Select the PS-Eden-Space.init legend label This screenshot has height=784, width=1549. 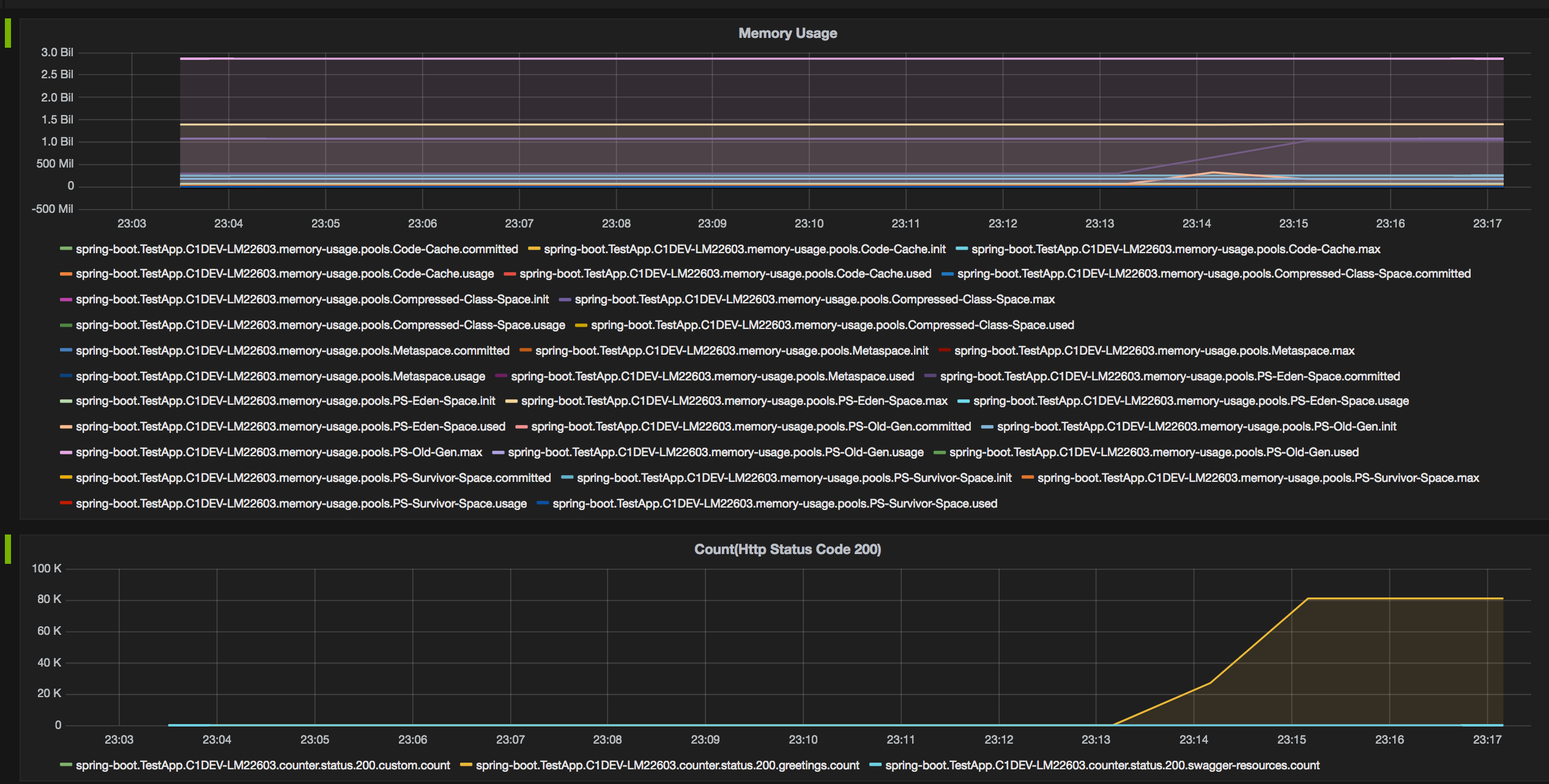[286, 401]
